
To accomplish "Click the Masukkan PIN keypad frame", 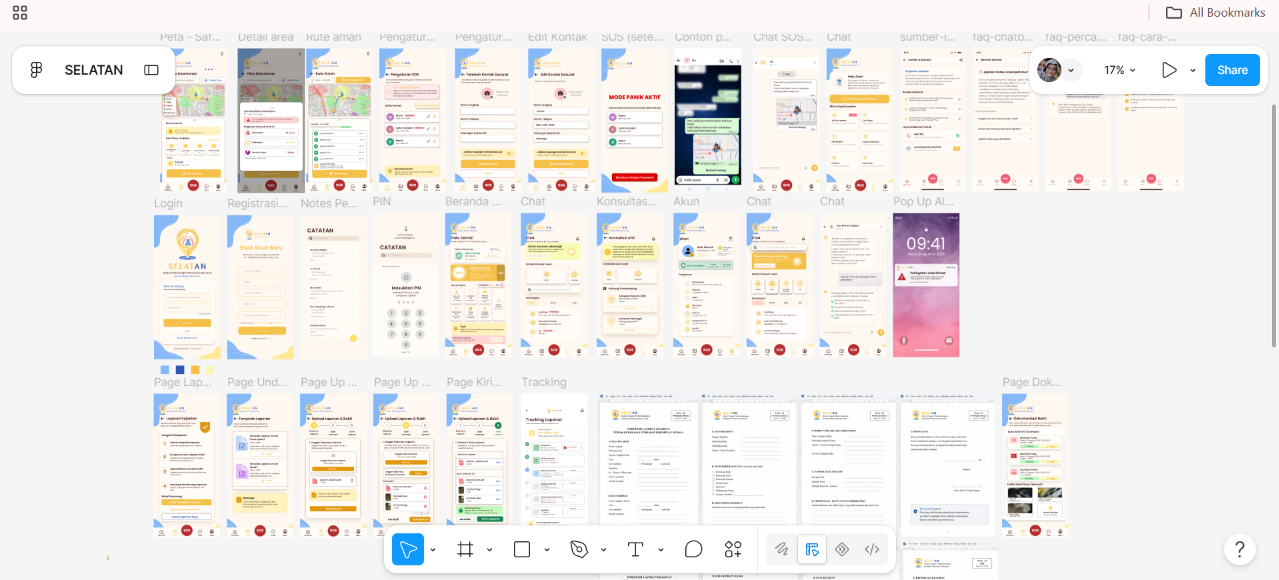I will (x=406, y=285).
